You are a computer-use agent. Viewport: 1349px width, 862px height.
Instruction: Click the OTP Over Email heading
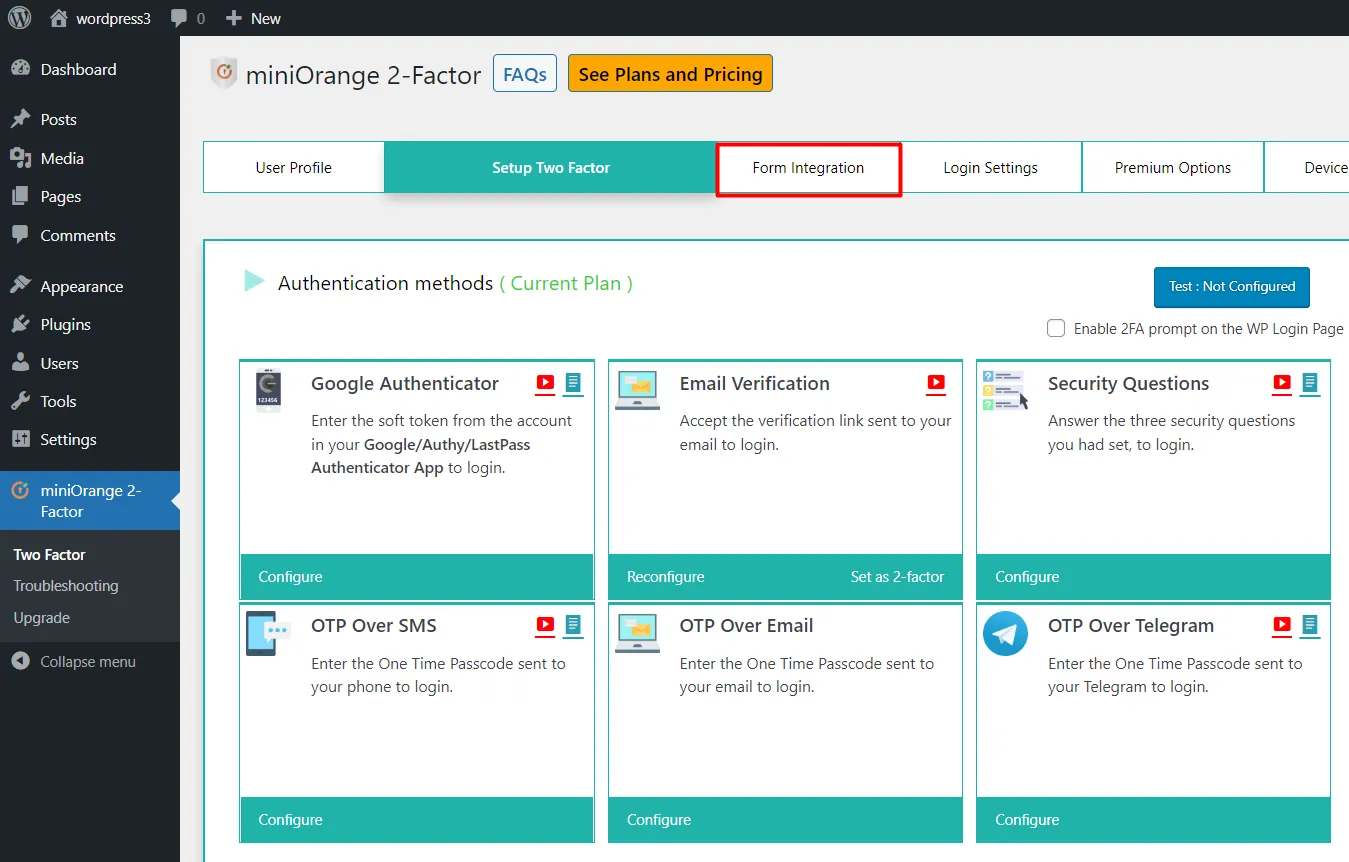pyautogui.click(x=746, y=625)
